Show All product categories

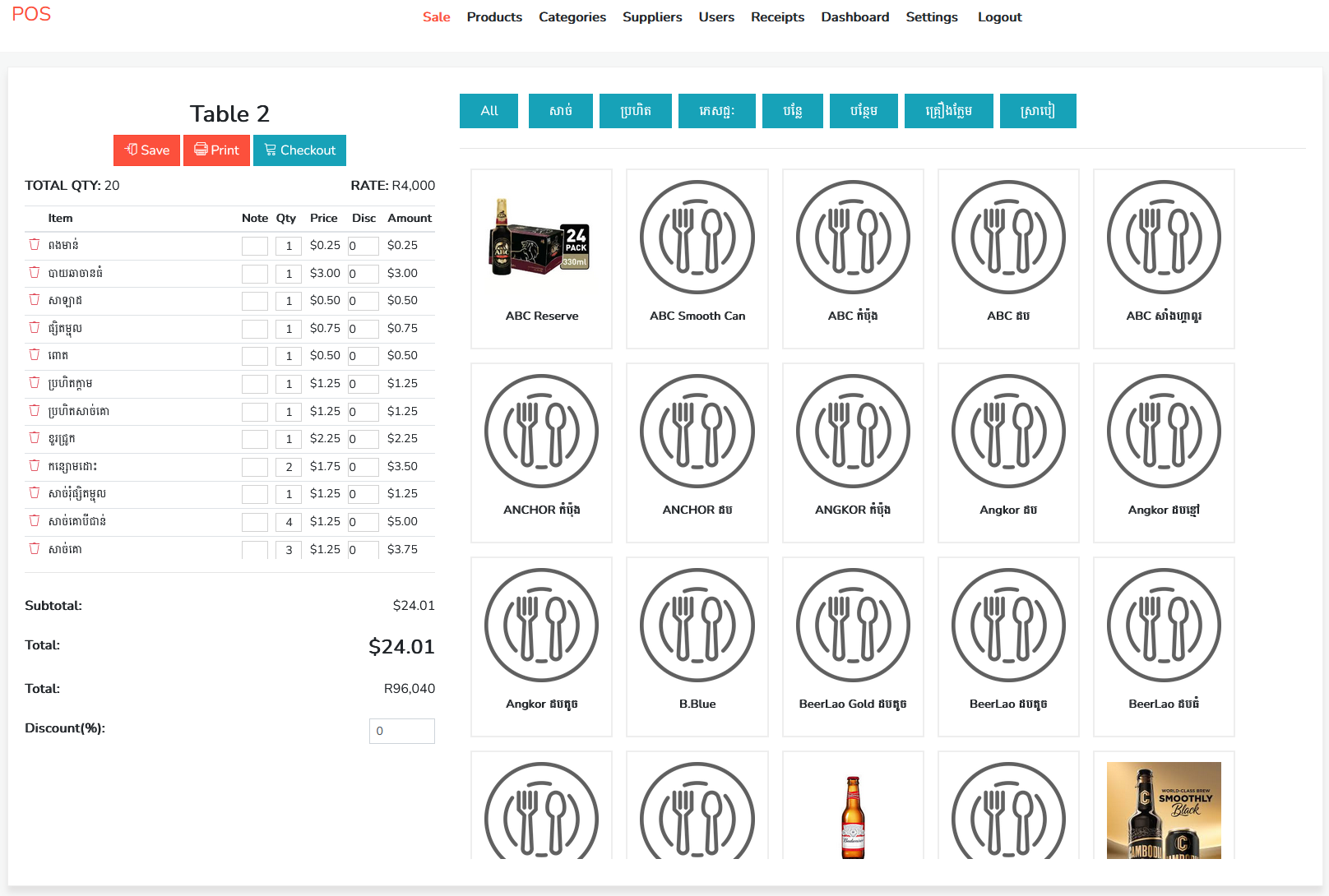(x=489, y=111)
